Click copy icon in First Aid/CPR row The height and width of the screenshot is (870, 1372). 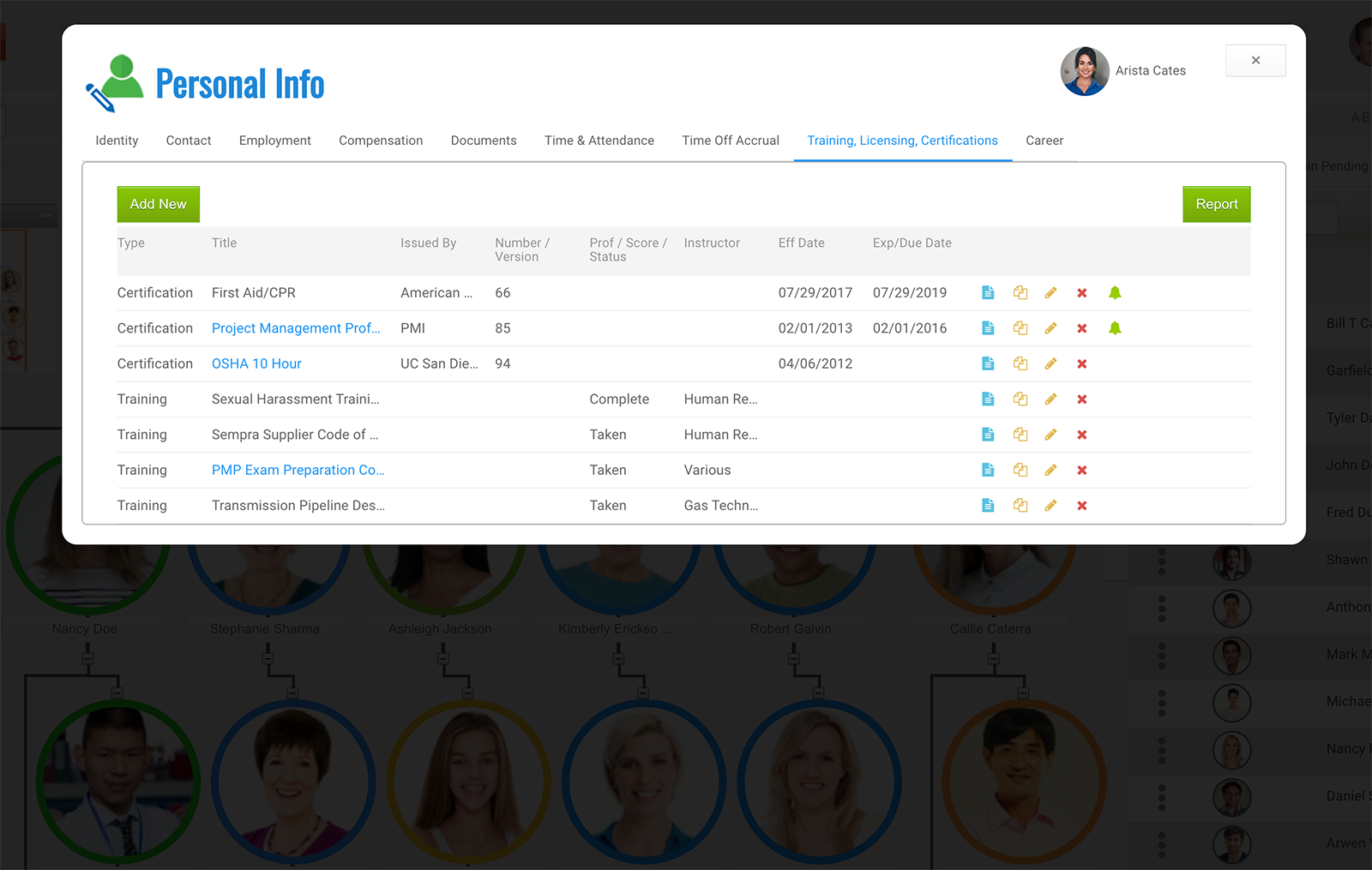pos(1020,293)
